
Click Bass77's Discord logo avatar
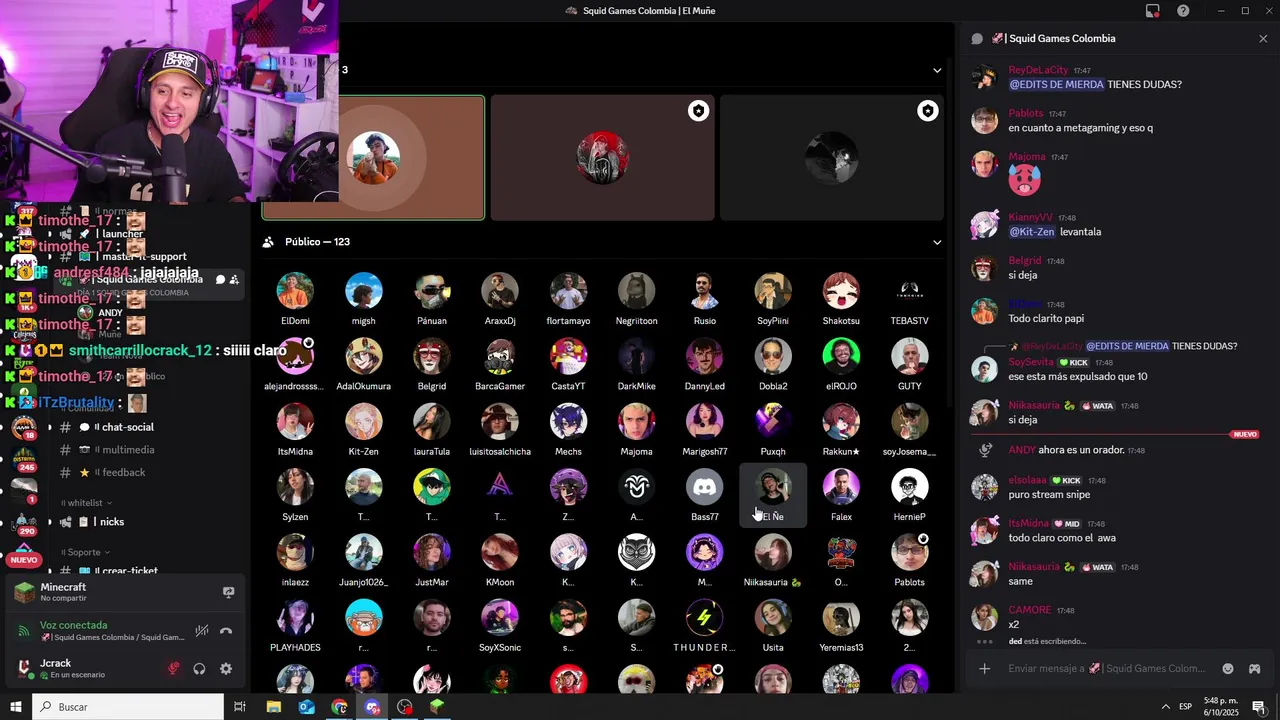pyautogui.click(x=705, y=487)
